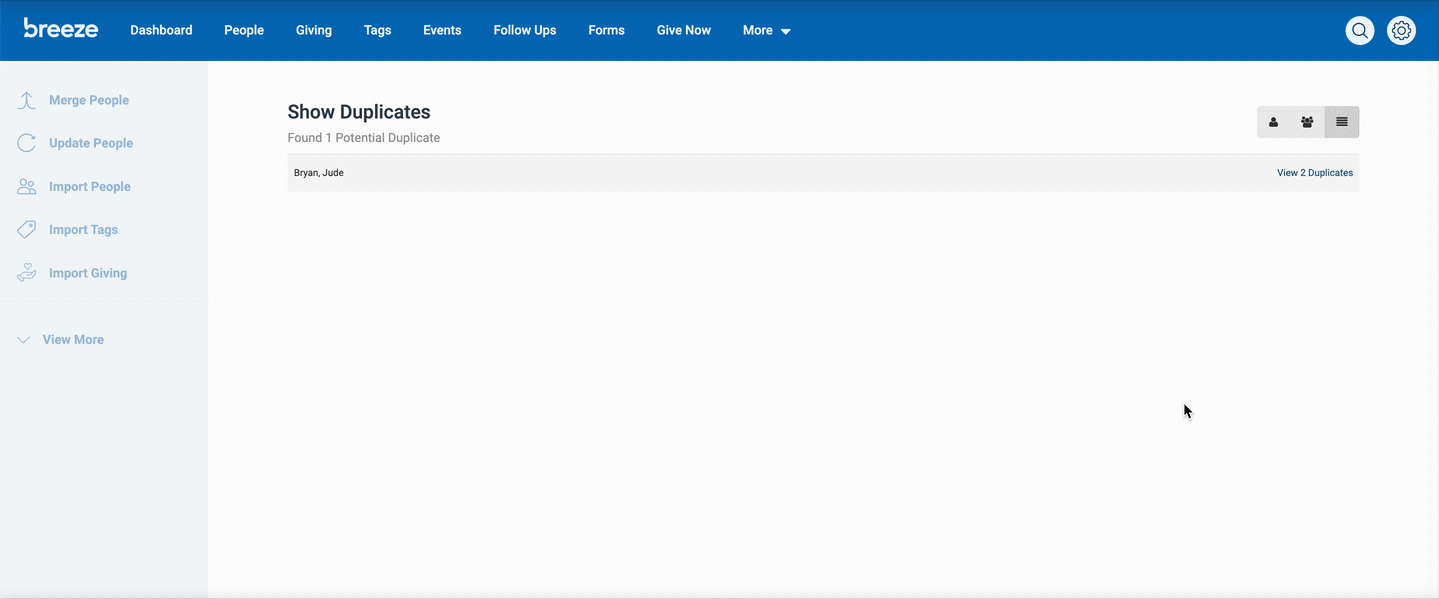Click the Import Giving hand icon
The height and width of the screenshot is (599, 1439).
(x=27, y=273)
